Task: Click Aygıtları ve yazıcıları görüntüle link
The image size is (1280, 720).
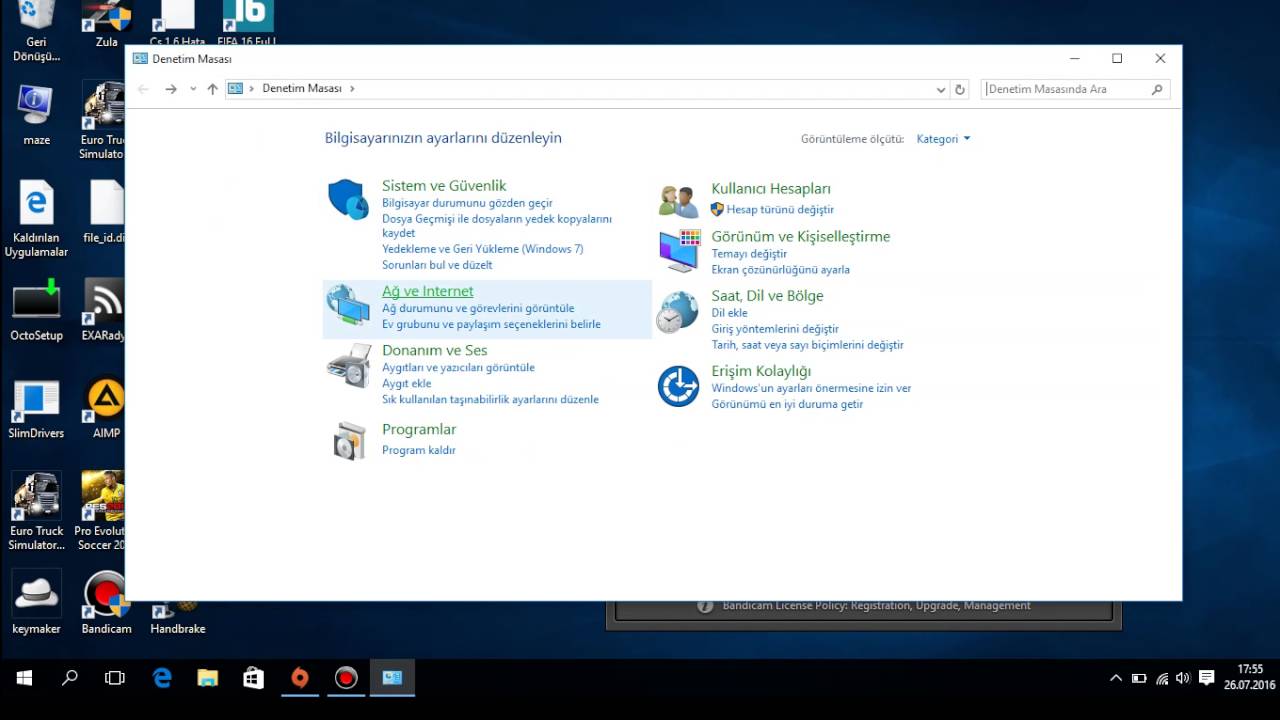Action: click(458, 368)
